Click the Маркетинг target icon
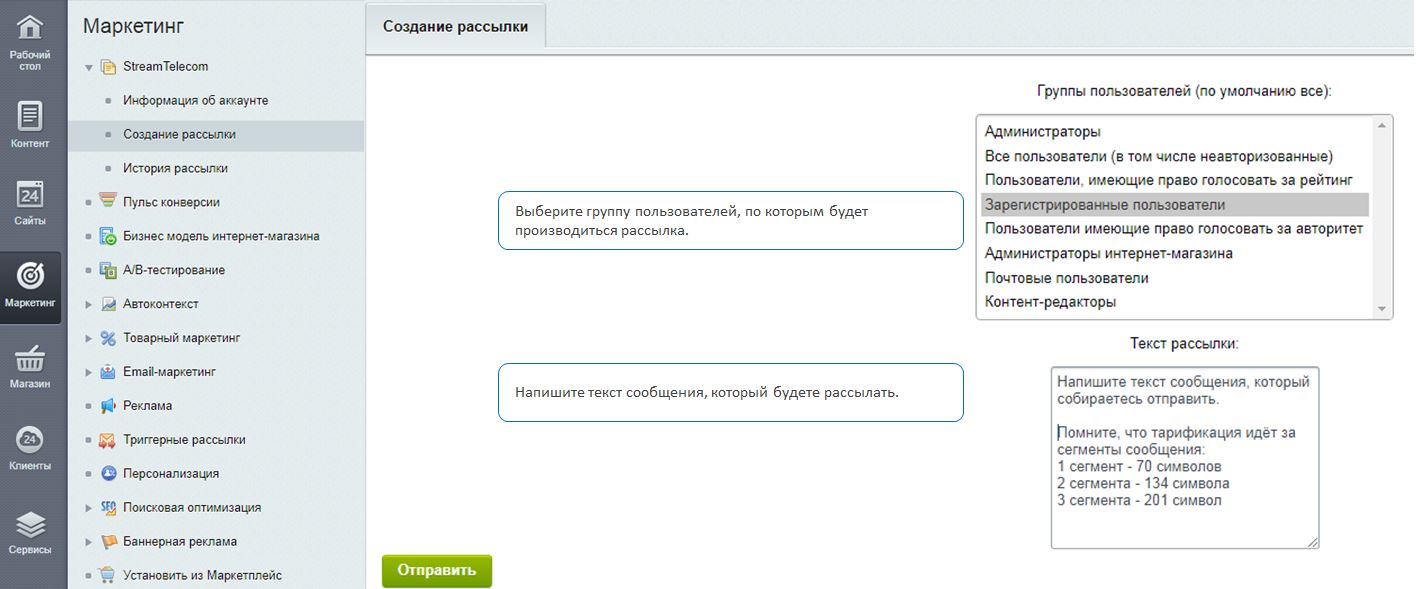The width and height of the screenshot is (1416, 589). (30, 275)
